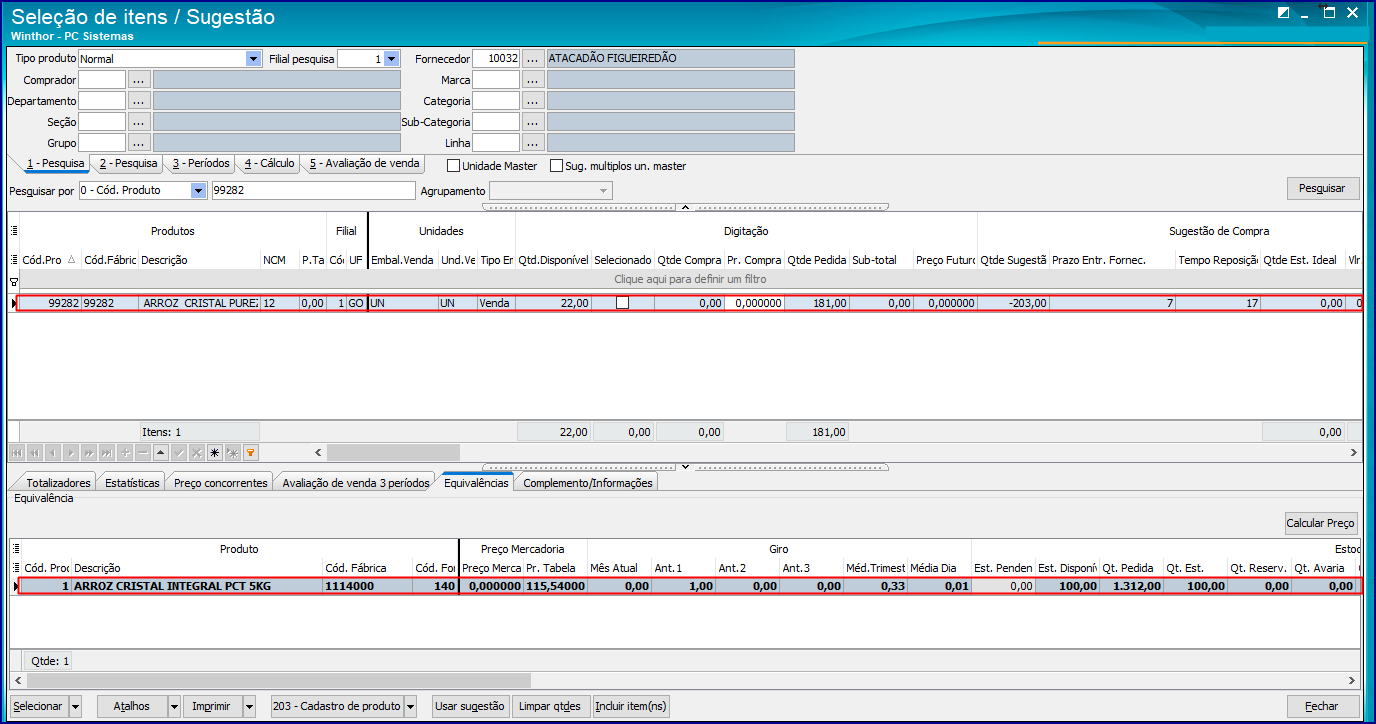1376x724 pixels.
Task: Click Comprador code input field
Action: [102, 80]
